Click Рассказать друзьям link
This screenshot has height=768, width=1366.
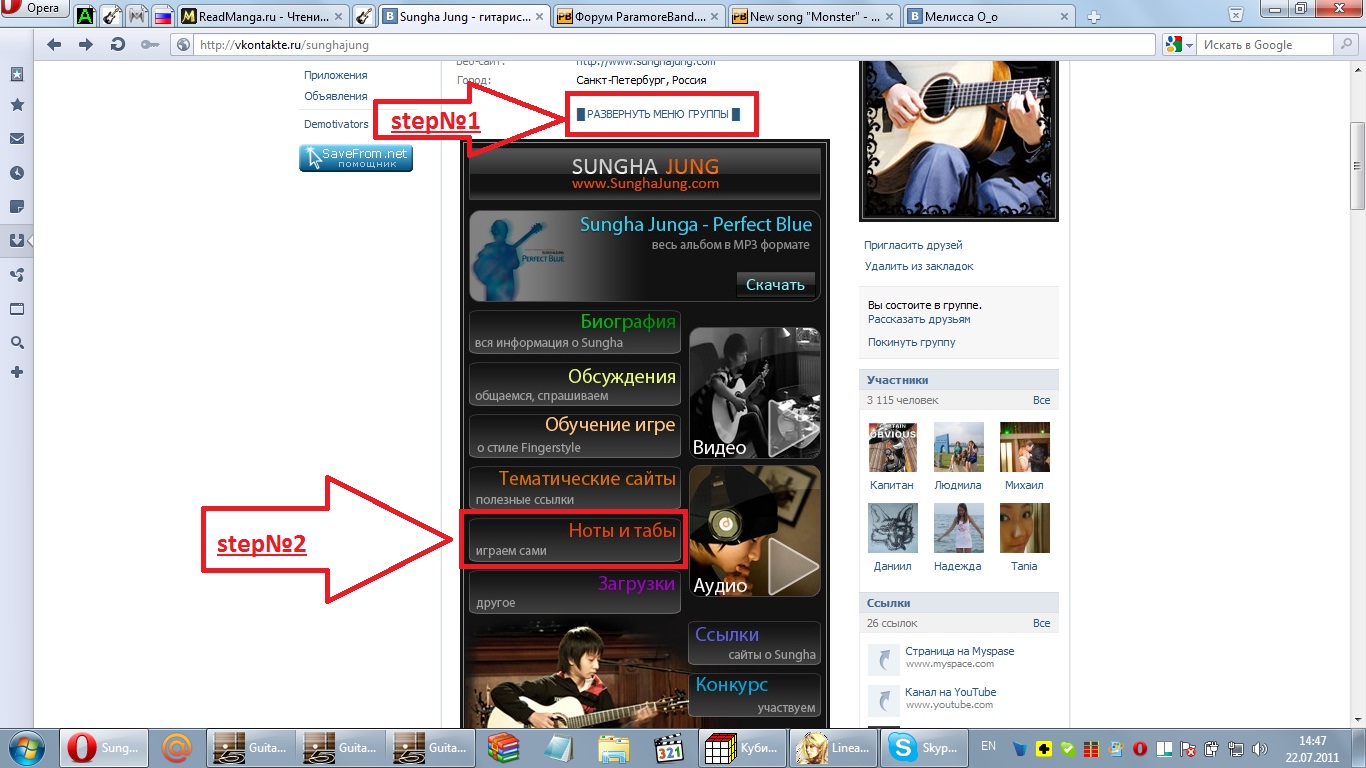click(919, 319)
